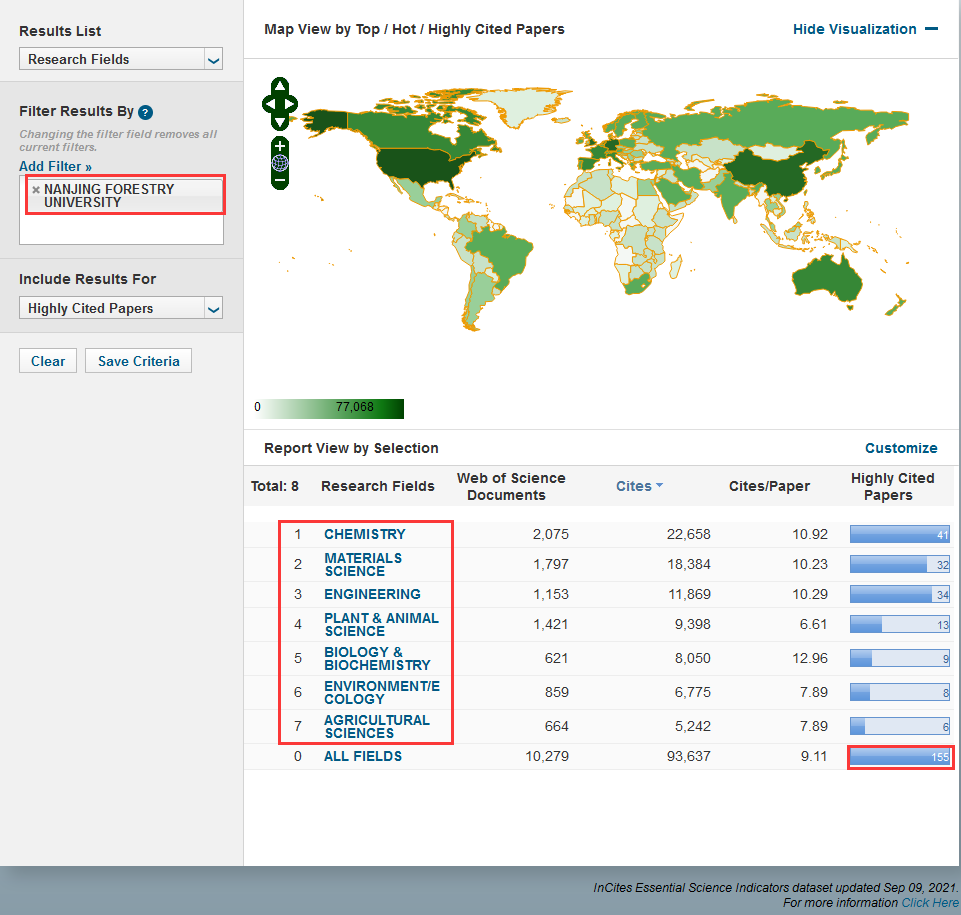Screen dimensions: 961x915
Task: Open the Customize report options
Action: click(901, 448)
